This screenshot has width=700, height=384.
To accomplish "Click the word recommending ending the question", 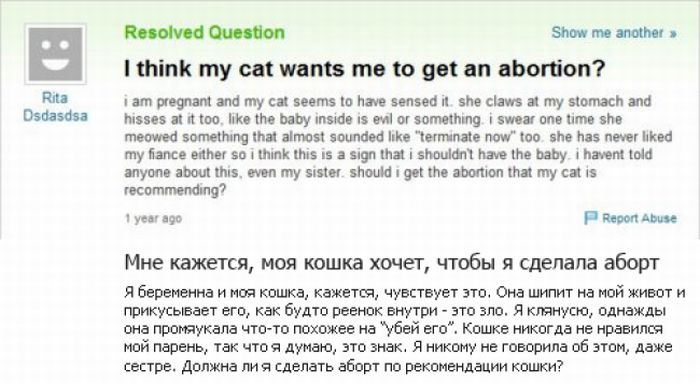I will (175, 190).
